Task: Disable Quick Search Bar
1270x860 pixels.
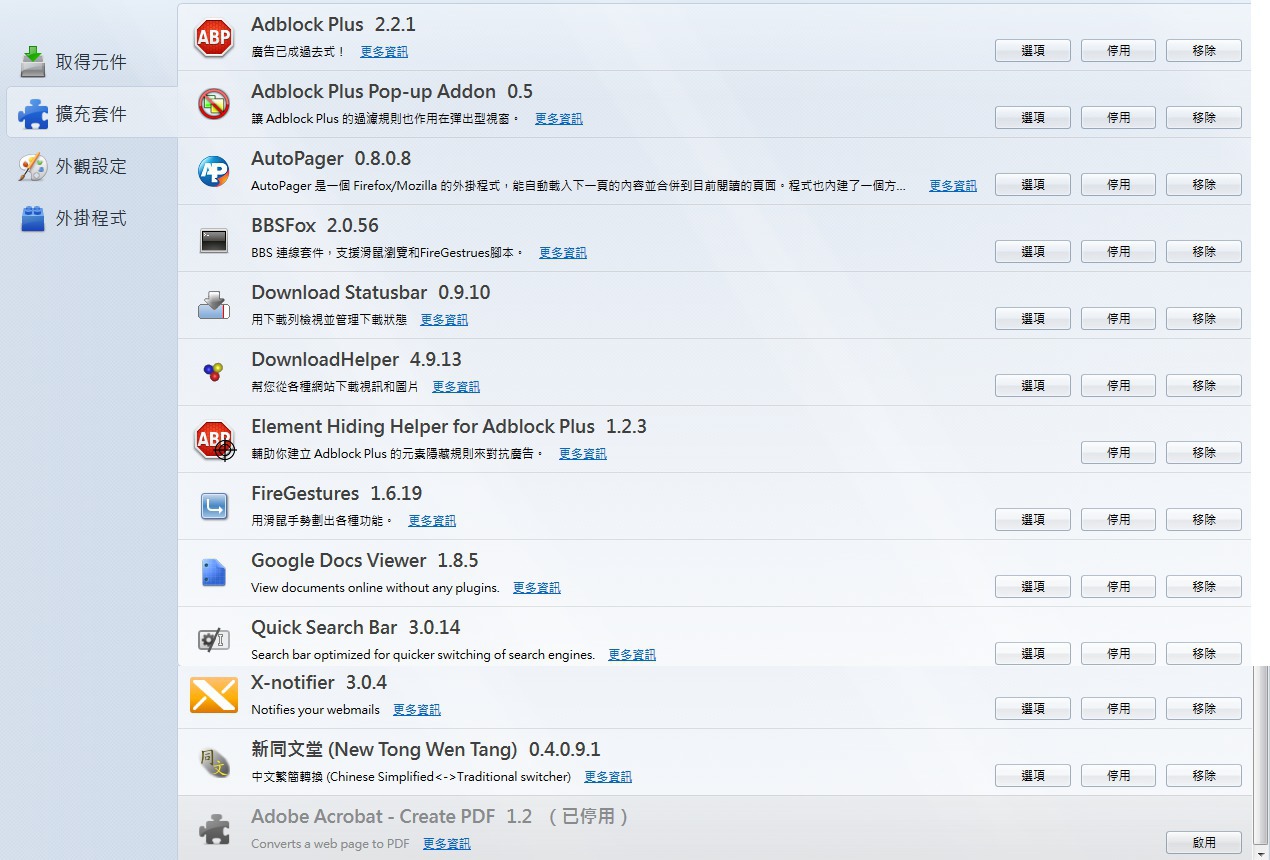Action: coord(1118,654)
